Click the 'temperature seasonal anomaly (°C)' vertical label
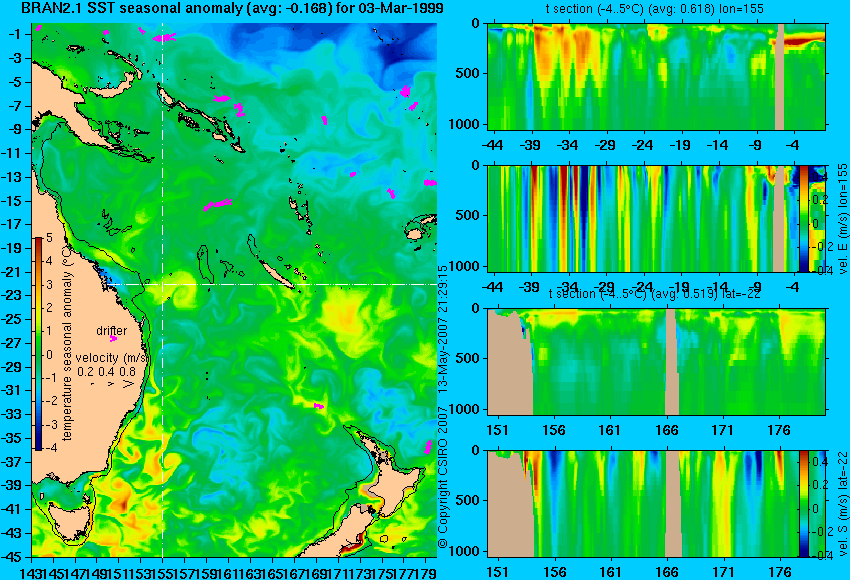This screenshot has height=580, width=850. [67, 342]
